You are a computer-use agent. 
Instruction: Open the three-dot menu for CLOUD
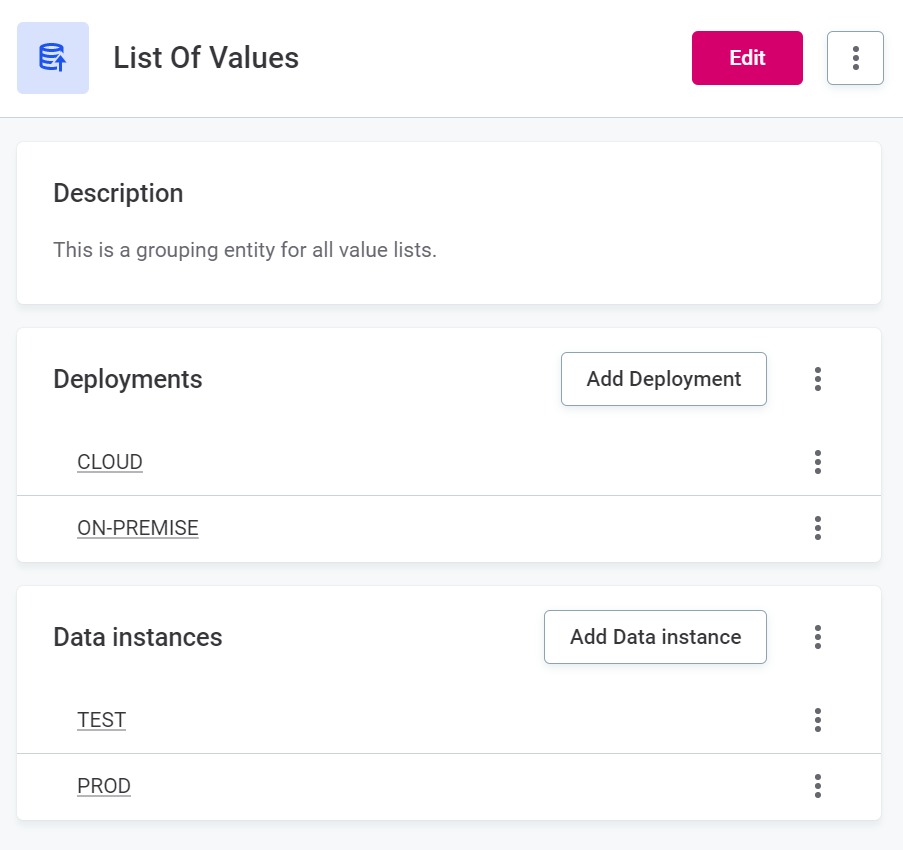click(x=817, y=462)
